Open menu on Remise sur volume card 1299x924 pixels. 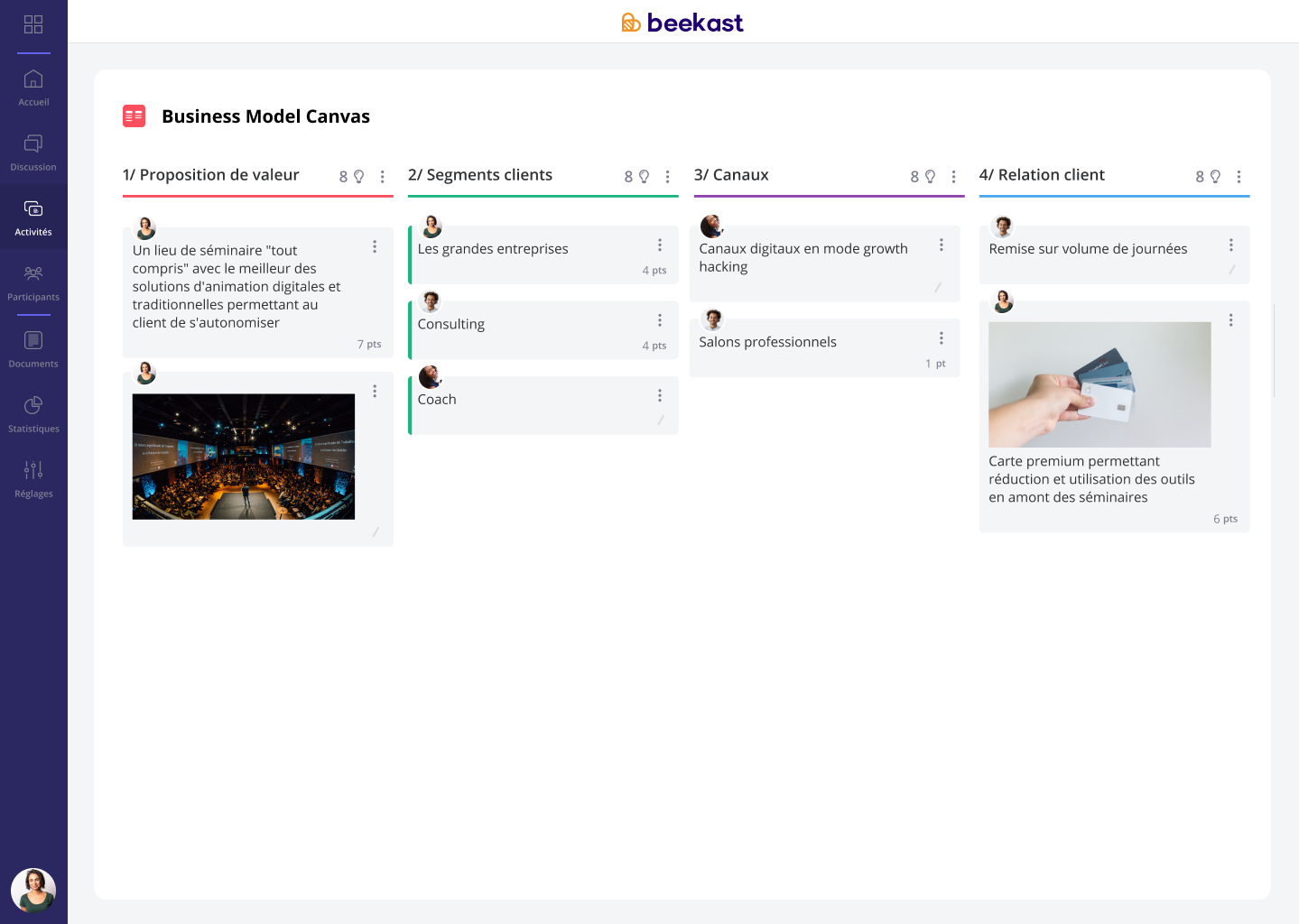[x=1231, y=245]
